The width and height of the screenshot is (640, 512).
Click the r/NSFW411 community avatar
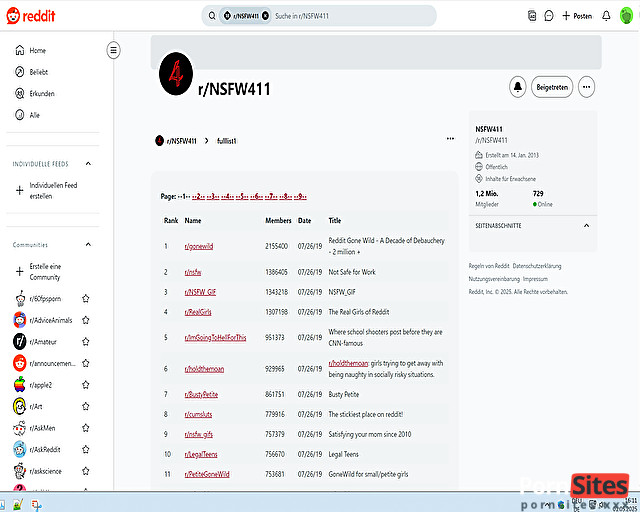coord(176,74)
